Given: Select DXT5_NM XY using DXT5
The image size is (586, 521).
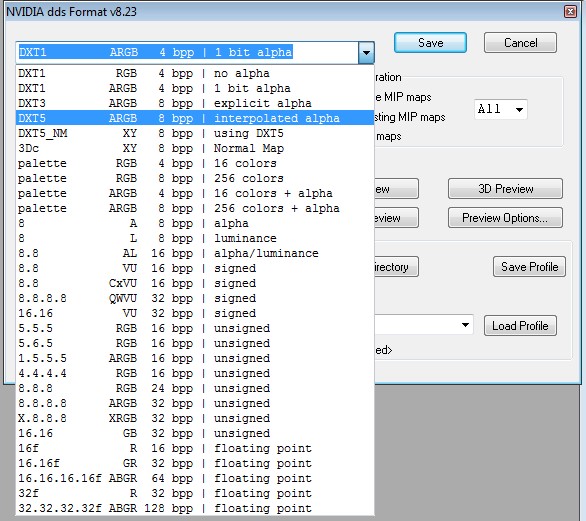Looking at the screenshot, I should pyautogui.click(x=195, y=133).
